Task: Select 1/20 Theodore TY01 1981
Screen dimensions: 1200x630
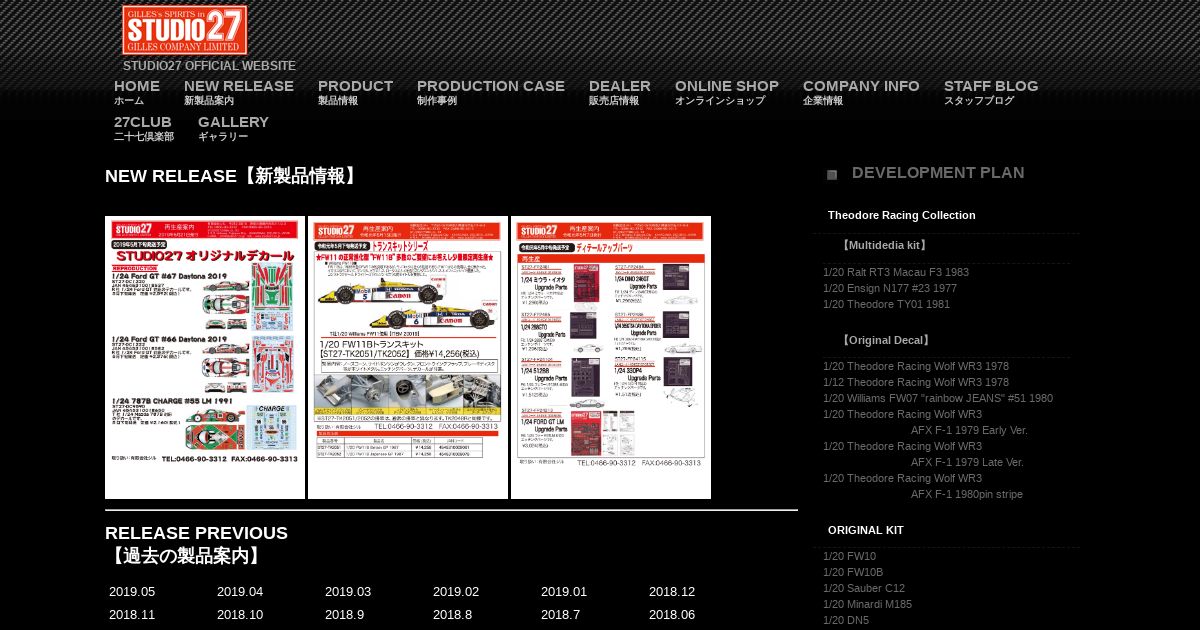Action: [887, 304]
